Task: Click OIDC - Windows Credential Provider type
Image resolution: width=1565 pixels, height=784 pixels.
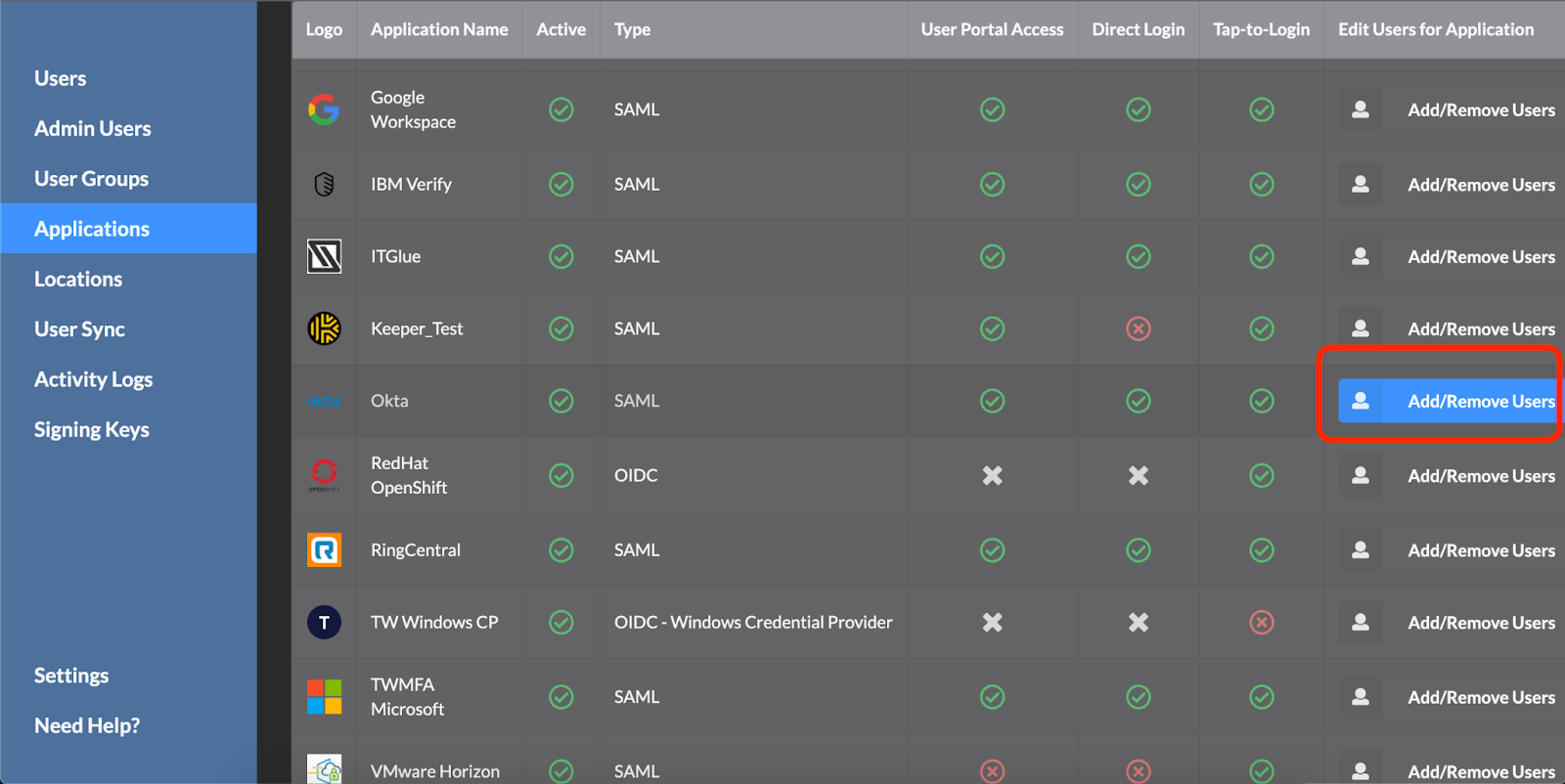Action: click(x=753, y=622)
